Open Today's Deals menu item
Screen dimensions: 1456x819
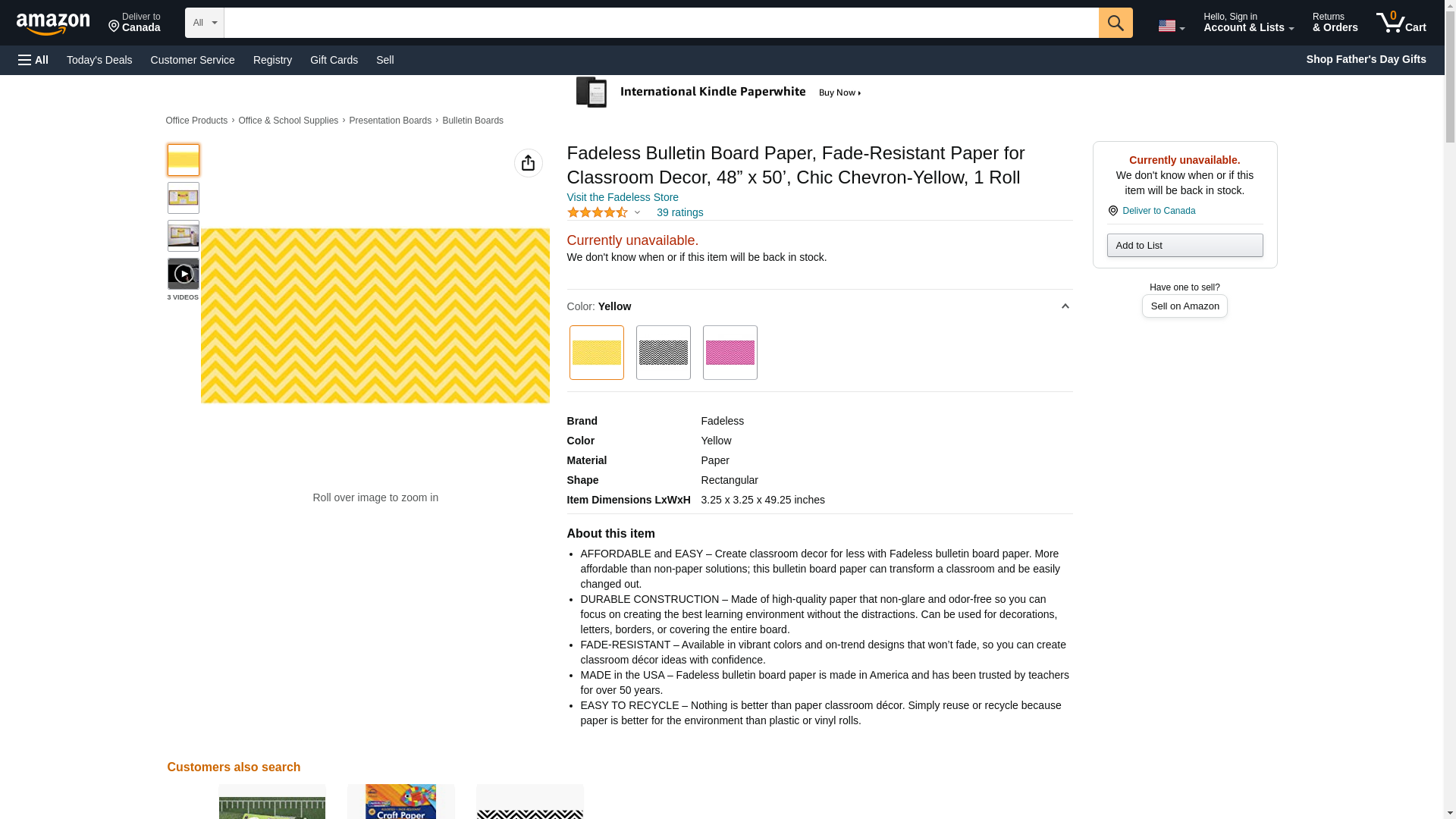point(99,60)
